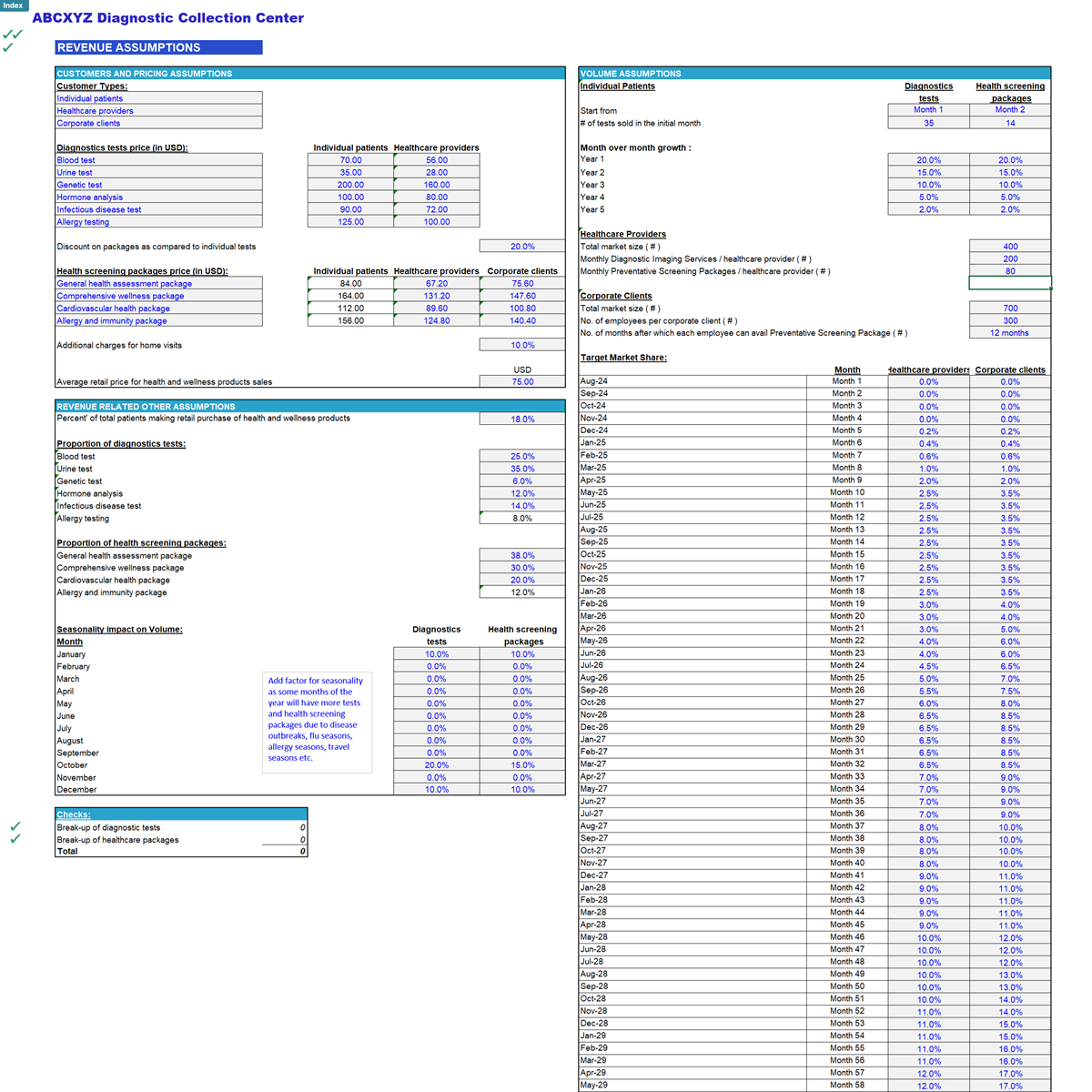Select healthcare providers total market size 400
The height and width of the screenshot is (1092, 1092).
1010,247
